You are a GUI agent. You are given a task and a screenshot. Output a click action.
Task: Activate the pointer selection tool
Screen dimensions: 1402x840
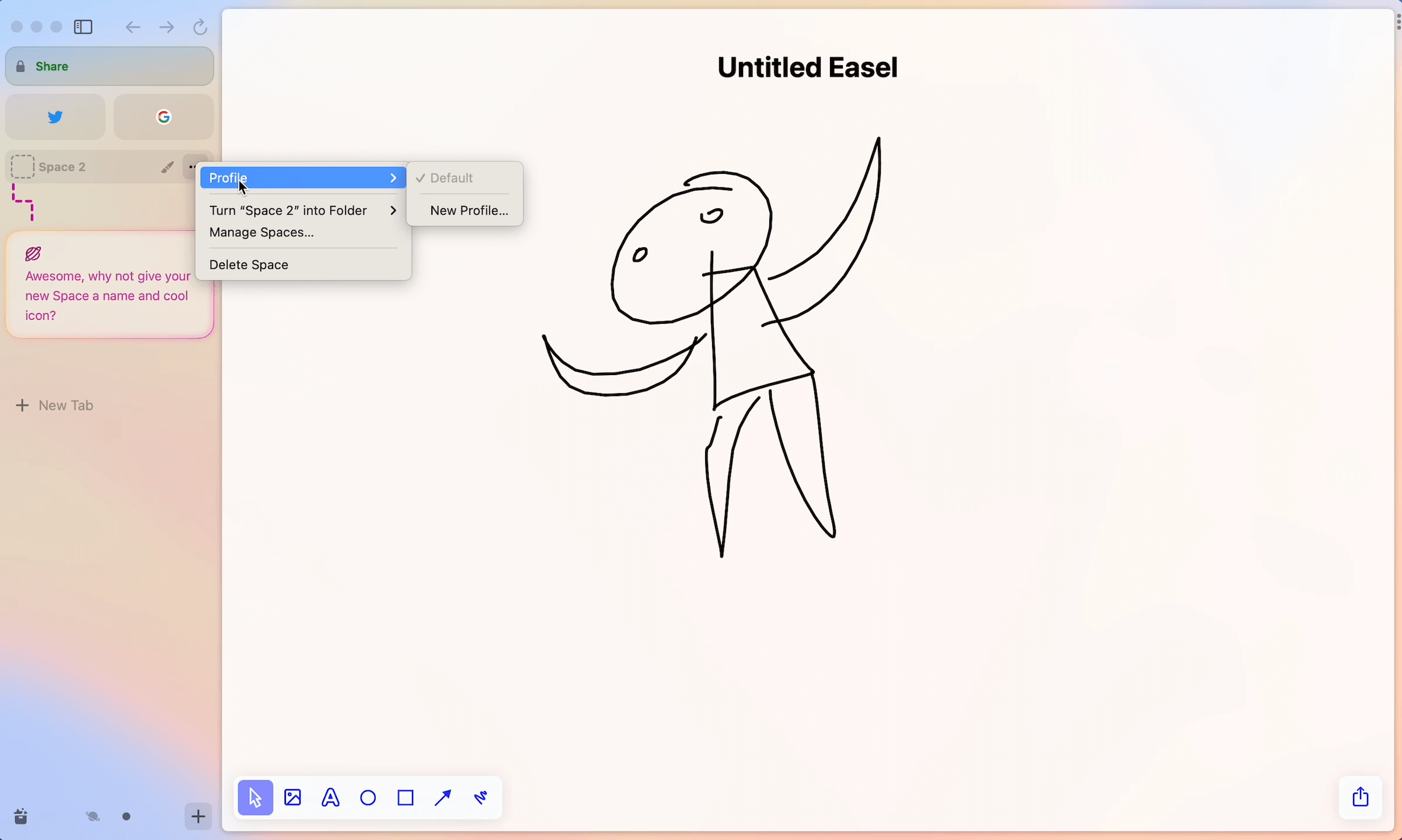coord(255,797)
